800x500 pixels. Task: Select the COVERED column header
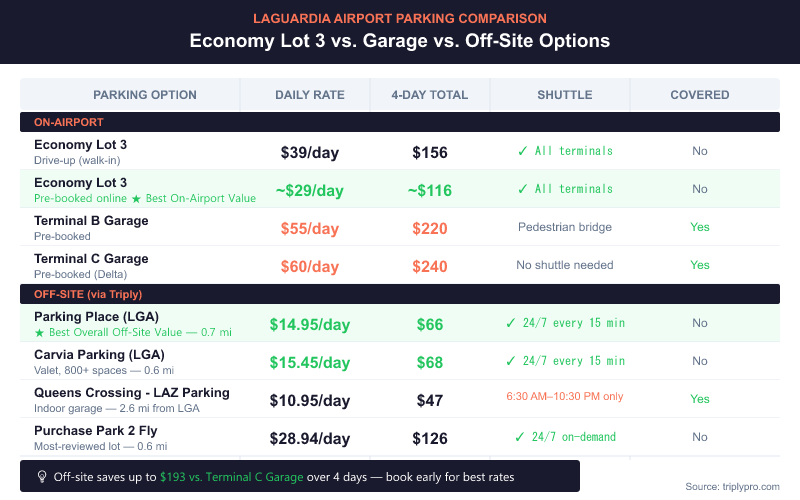pos(700,95)
